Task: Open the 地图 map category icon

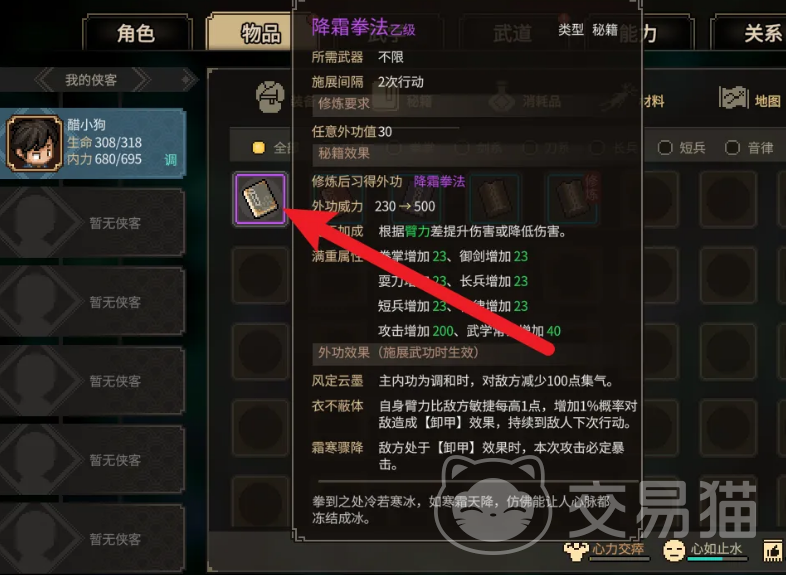Action: pos(733,98)
